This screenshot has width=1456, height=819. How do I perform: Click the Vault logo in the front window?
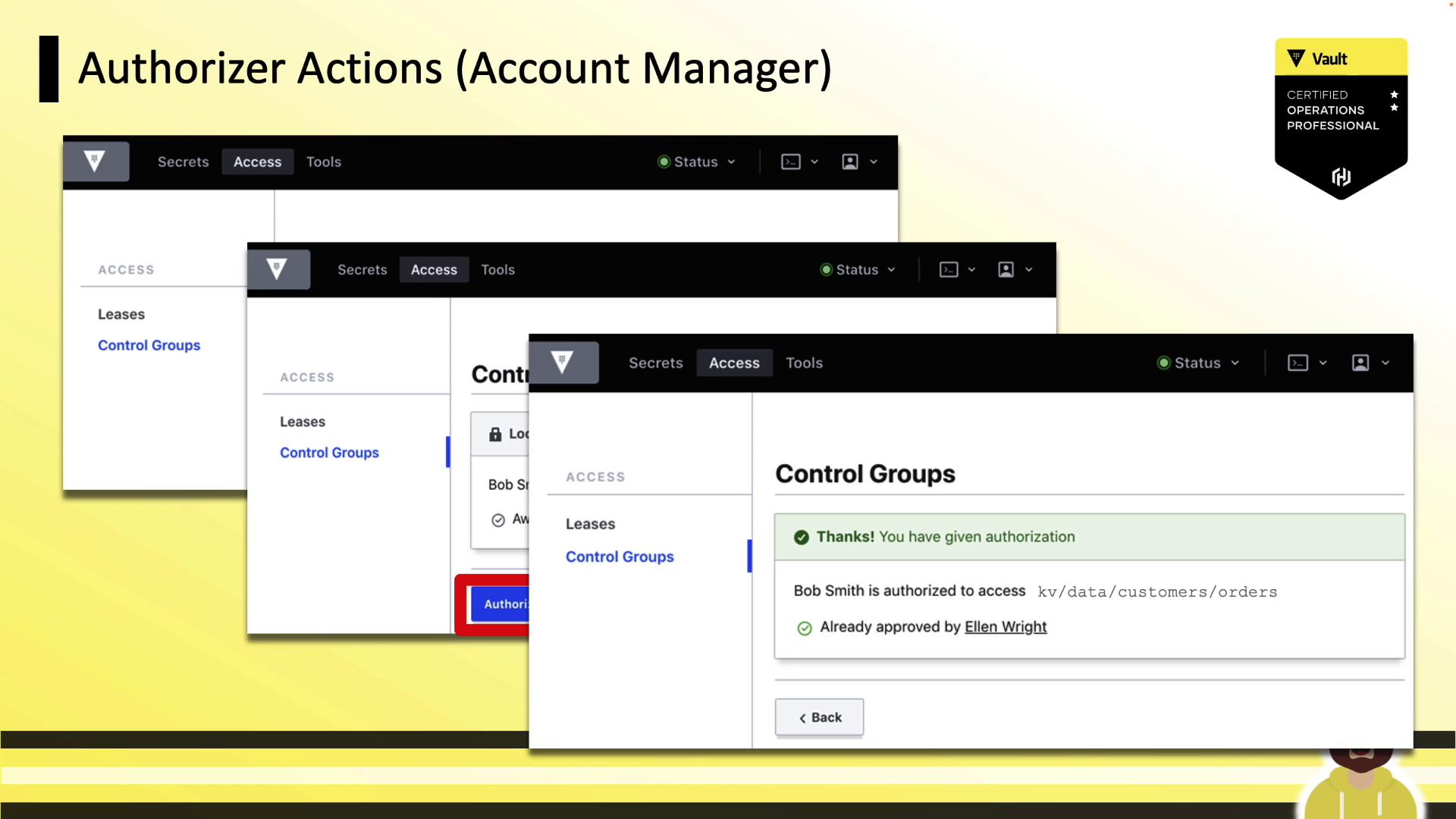coord(563,362)
